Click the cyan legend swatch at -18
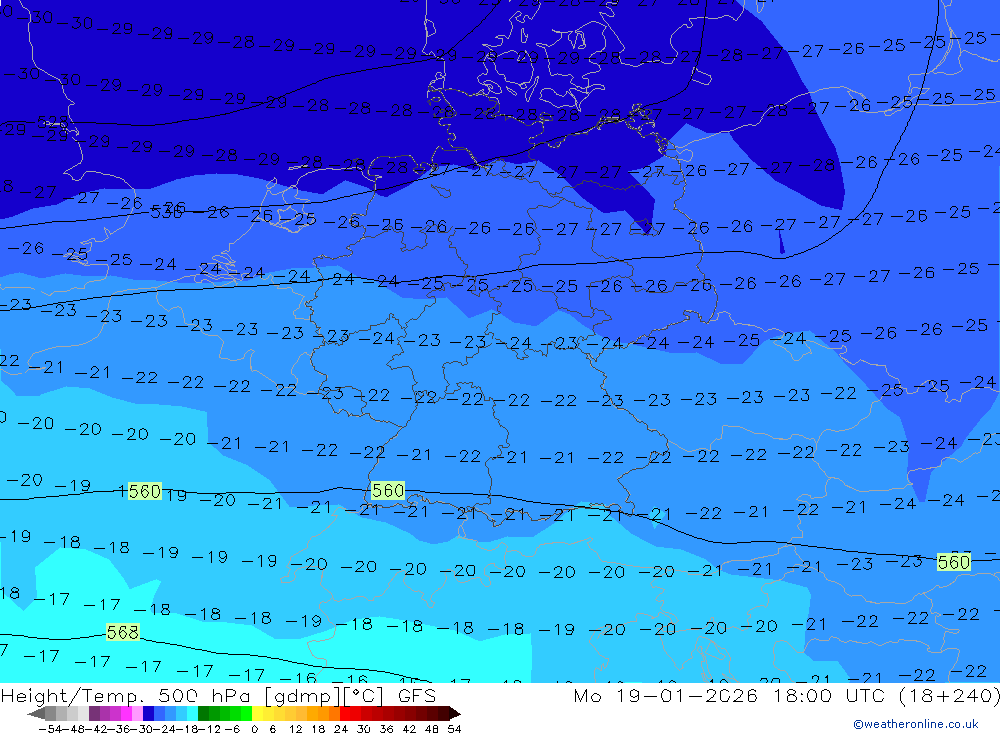1000x733 pixels. coord(192,713)
